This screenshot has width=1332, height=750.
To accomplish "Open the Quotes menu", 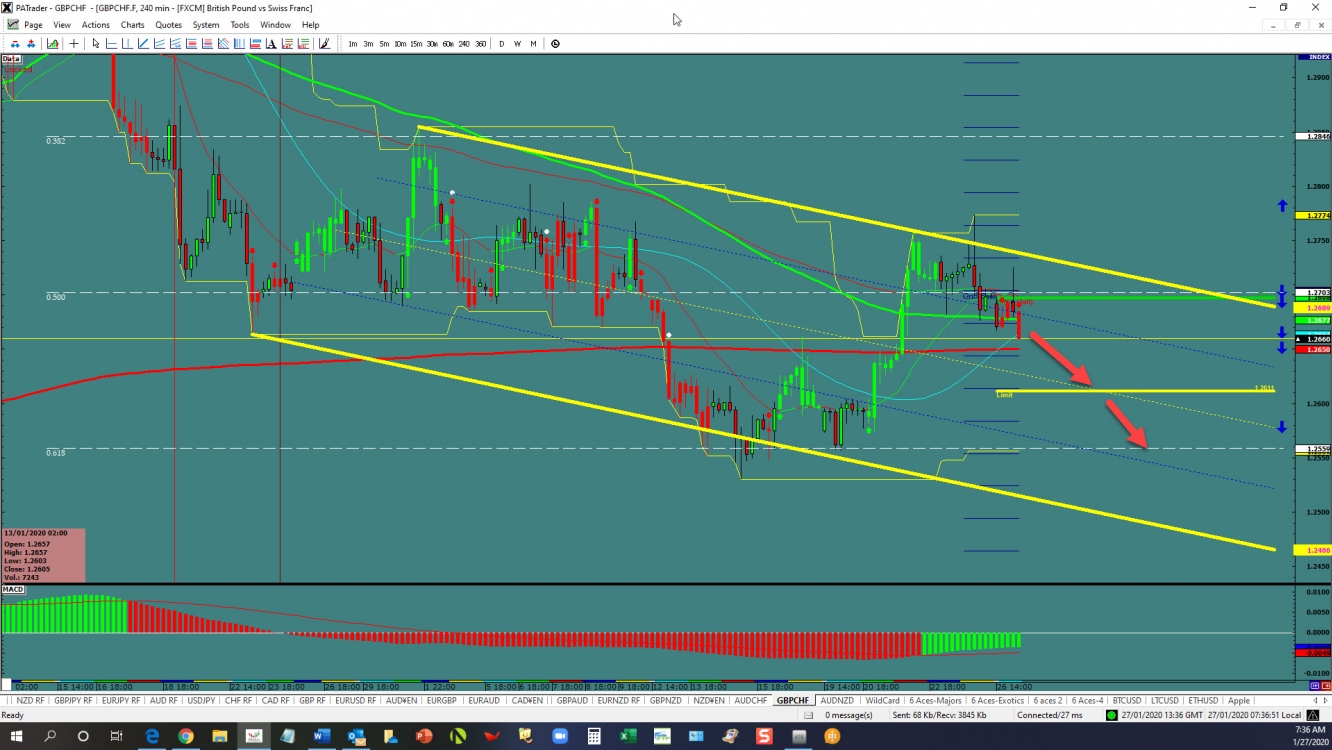I will click(169, 25).
